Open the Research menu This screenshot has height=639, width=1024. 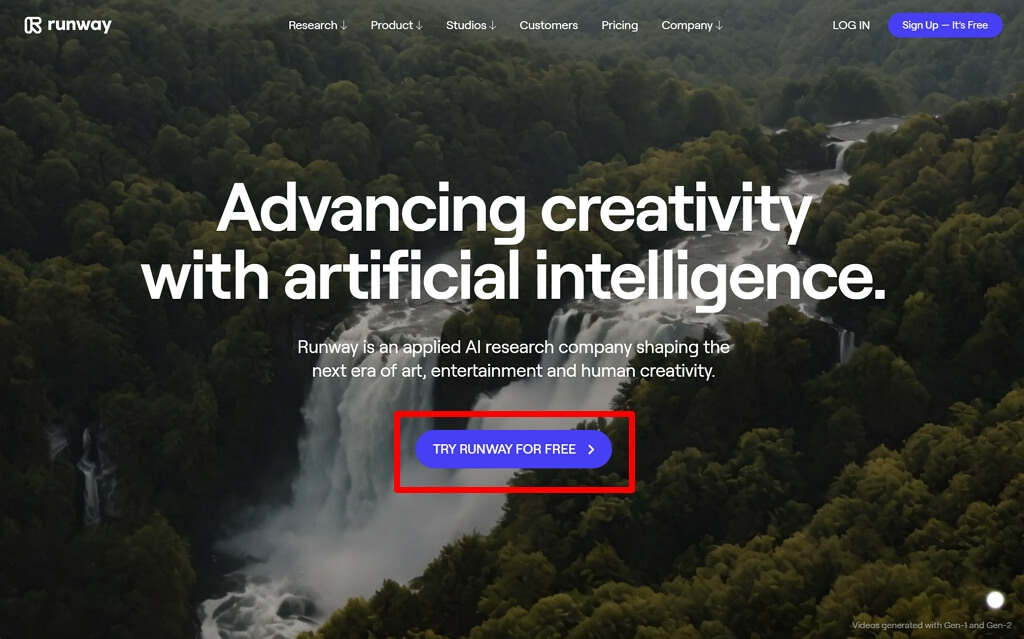click(317, 25)
